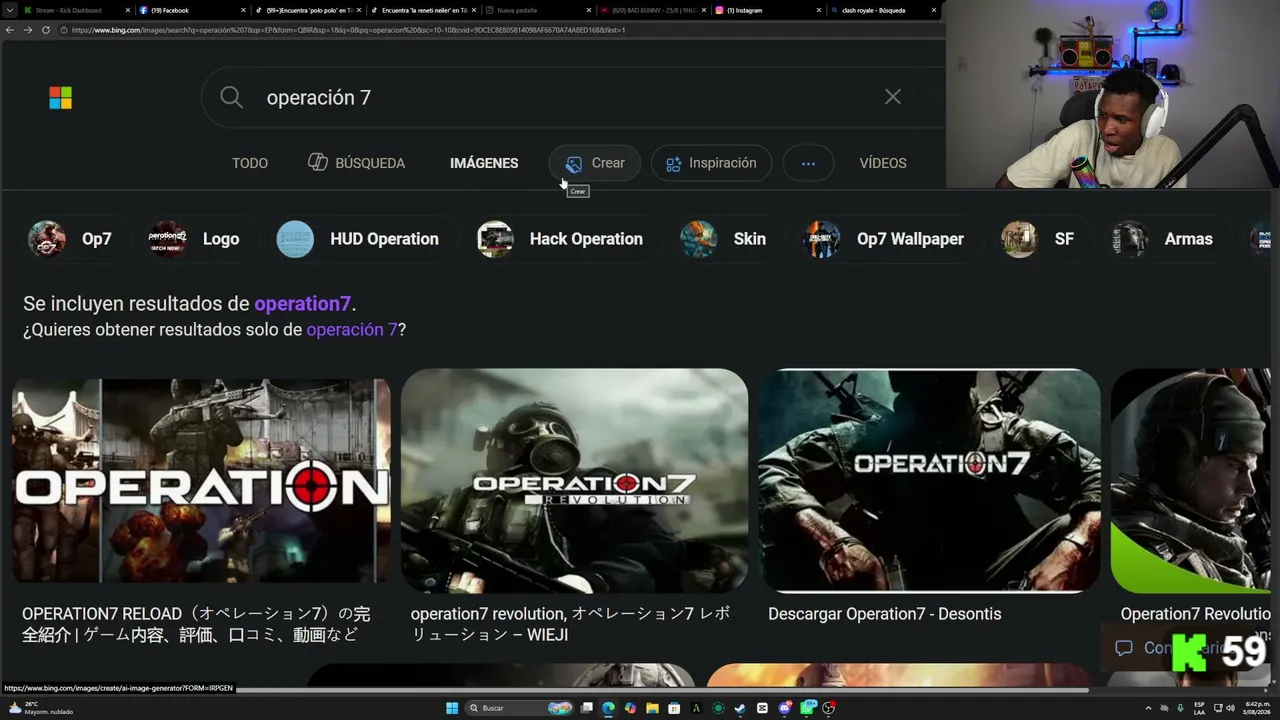Open OBS Studio from the taskbar
Viewport: 1280px width, 720px height.
[829, 708]
